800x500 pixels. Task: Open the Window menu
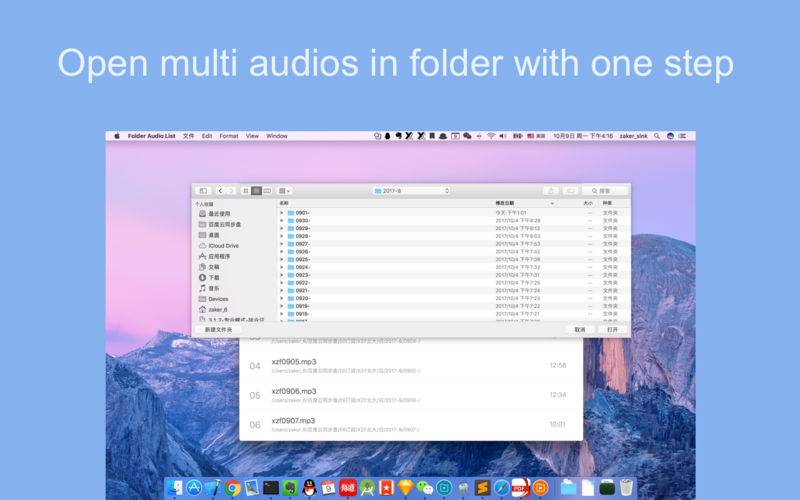[277, 136]
